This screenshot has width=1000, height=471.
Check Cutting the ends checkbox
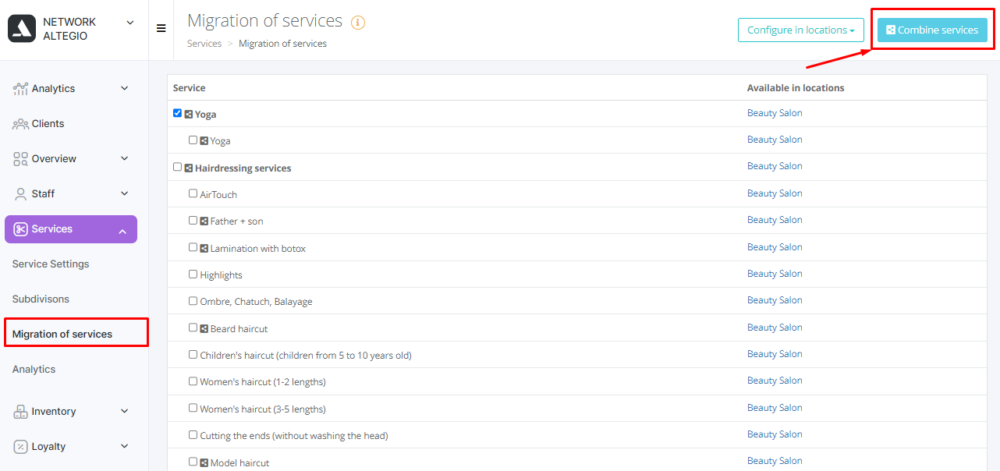pyautogui.click(x=193, y=435)
